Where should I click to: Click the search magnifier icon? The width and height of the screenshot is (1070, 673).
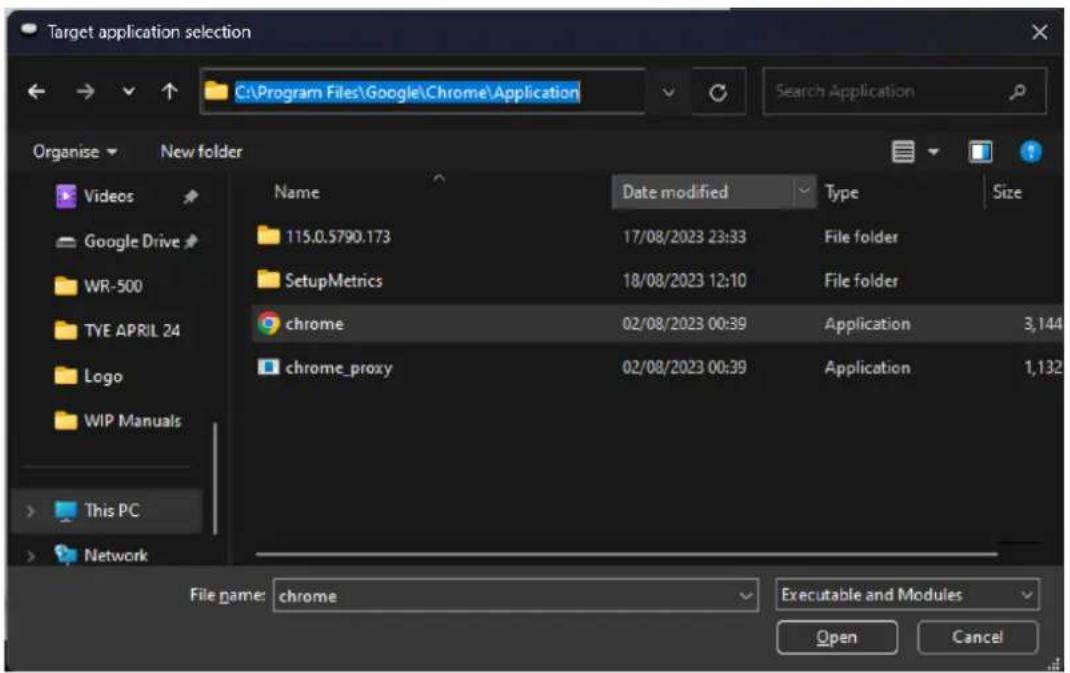[1017, 91]
